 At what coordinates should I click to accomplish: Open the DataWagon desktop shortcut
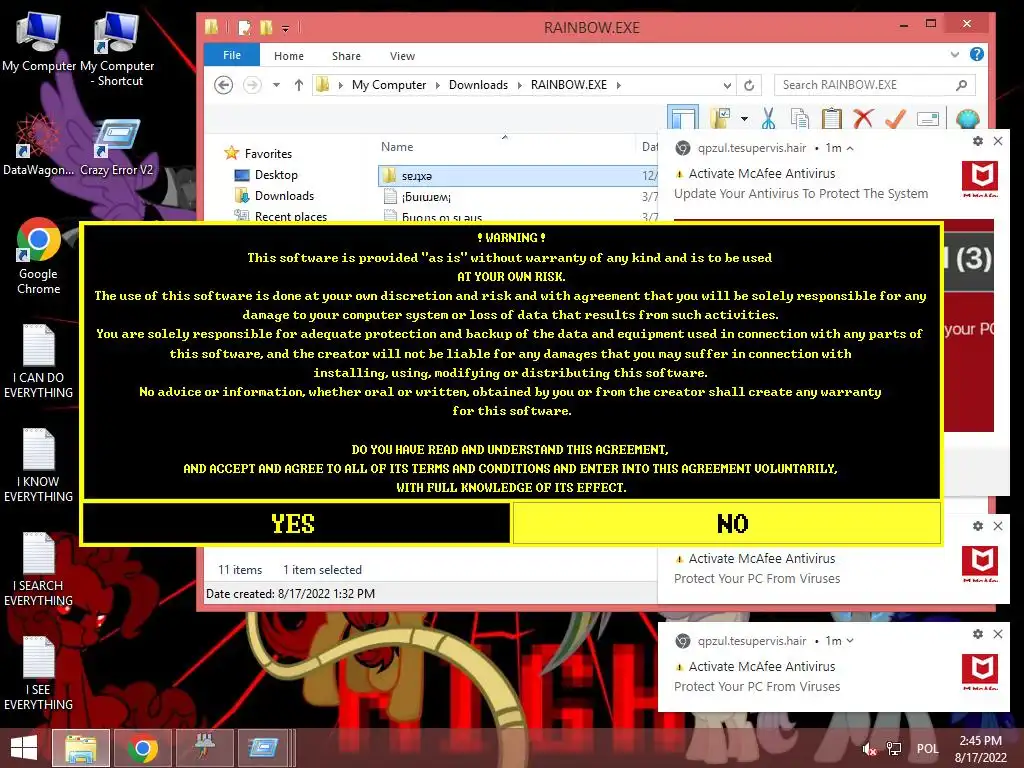coord(38,144)
